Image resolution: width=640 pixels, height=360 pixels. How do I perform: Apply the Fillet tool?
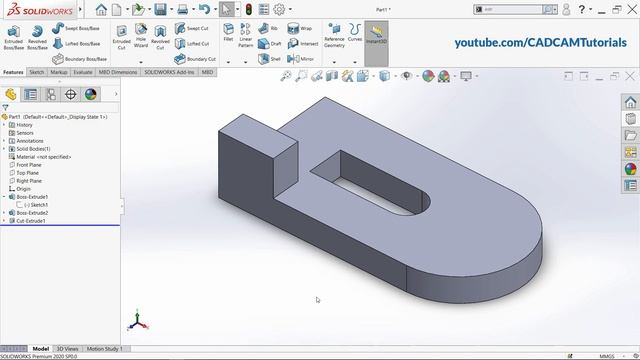[228, 32]
